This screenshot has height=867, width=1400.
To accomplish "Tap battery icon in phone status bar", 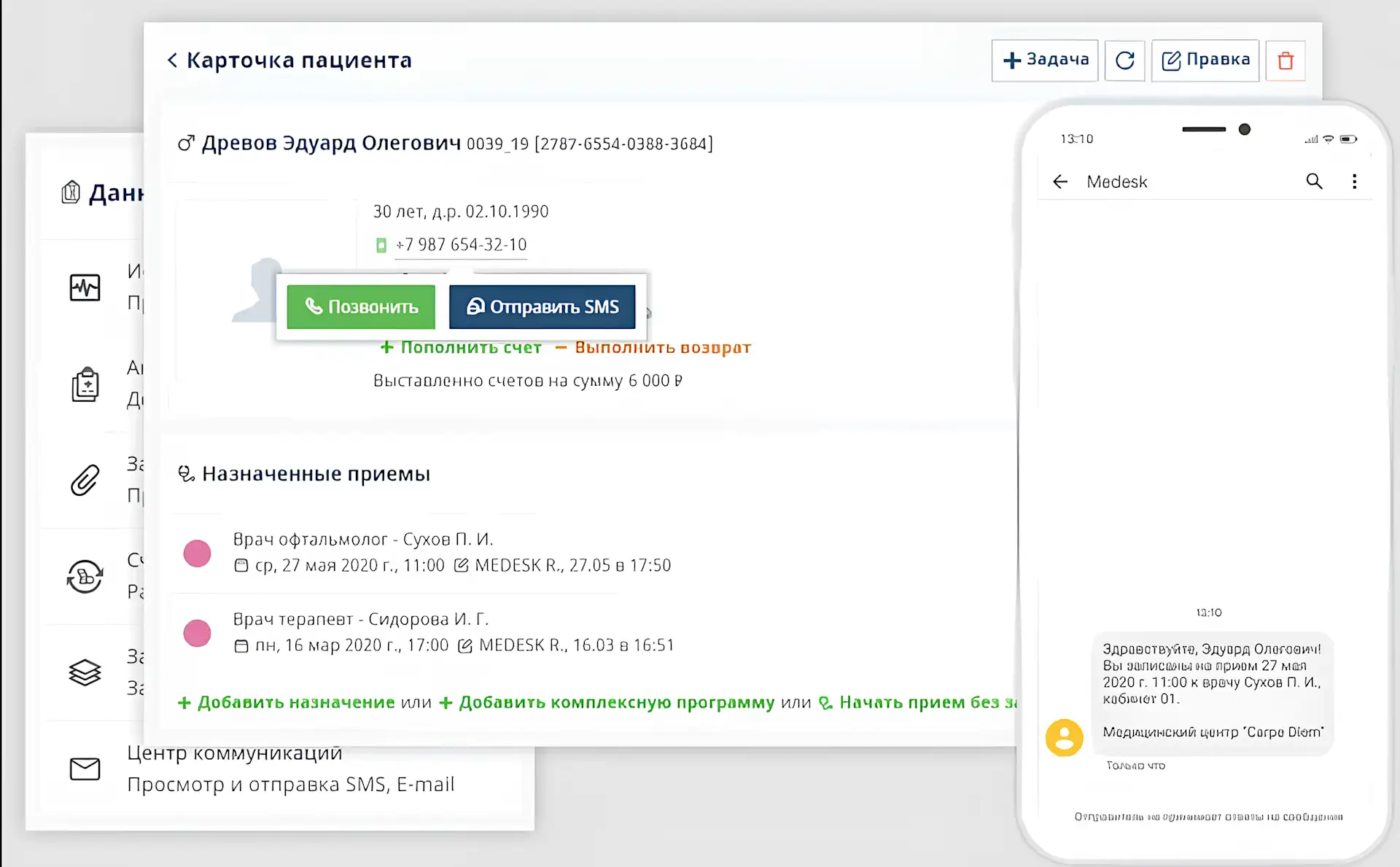I will coord(1349,139).
